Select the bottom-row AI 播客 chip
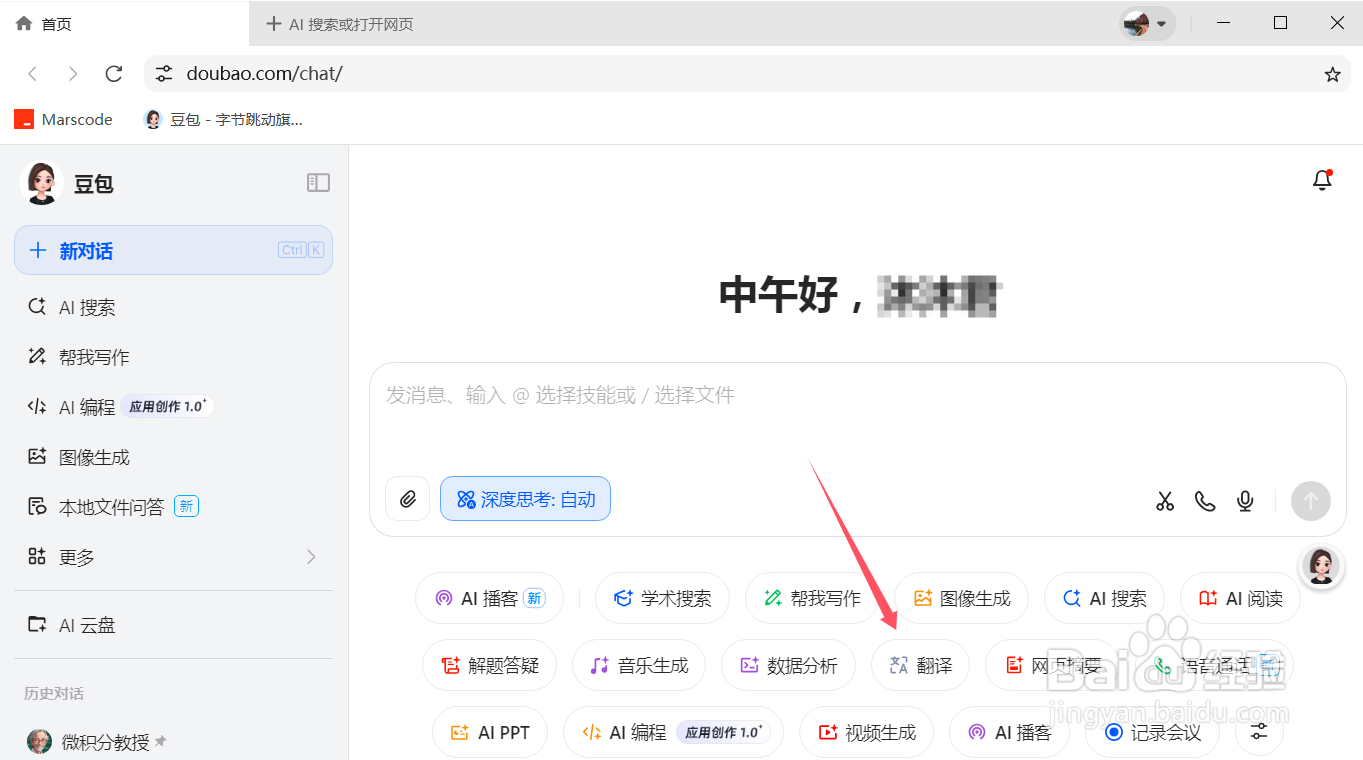Viewport: 1363px width, 760px height. tap(1009, 732)
